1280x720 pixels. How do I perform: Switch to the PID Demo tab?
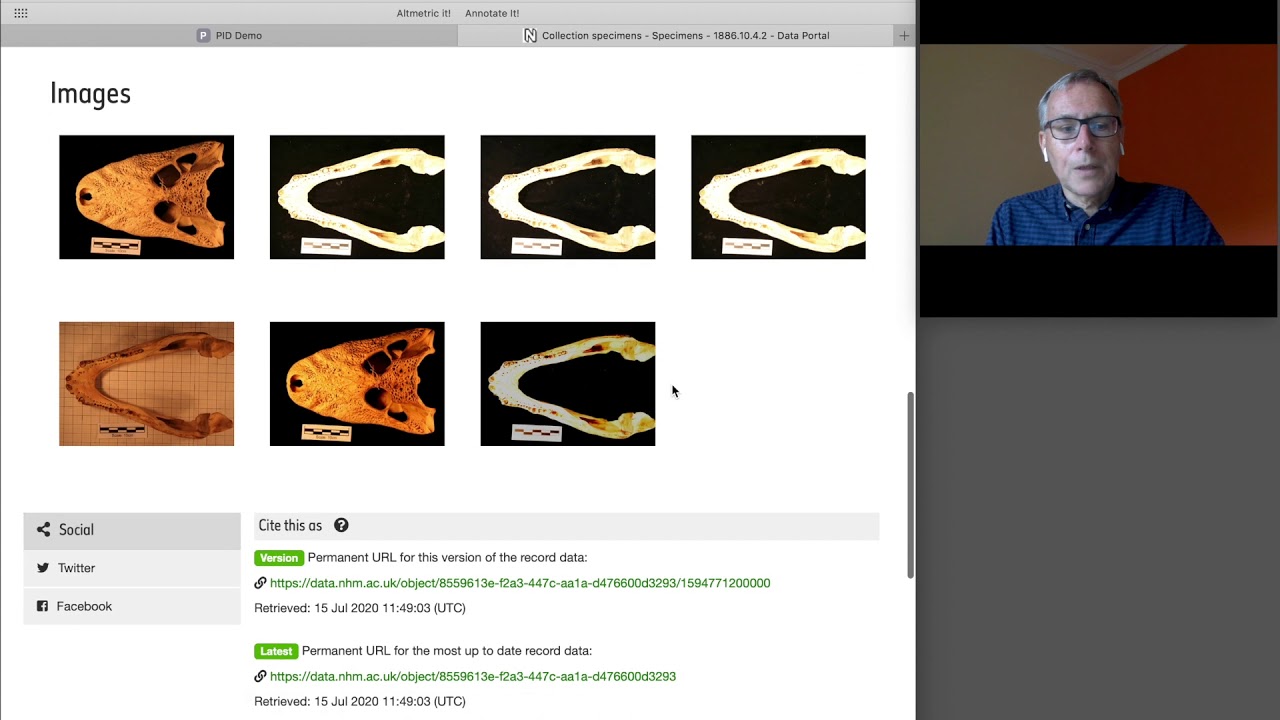229,35
